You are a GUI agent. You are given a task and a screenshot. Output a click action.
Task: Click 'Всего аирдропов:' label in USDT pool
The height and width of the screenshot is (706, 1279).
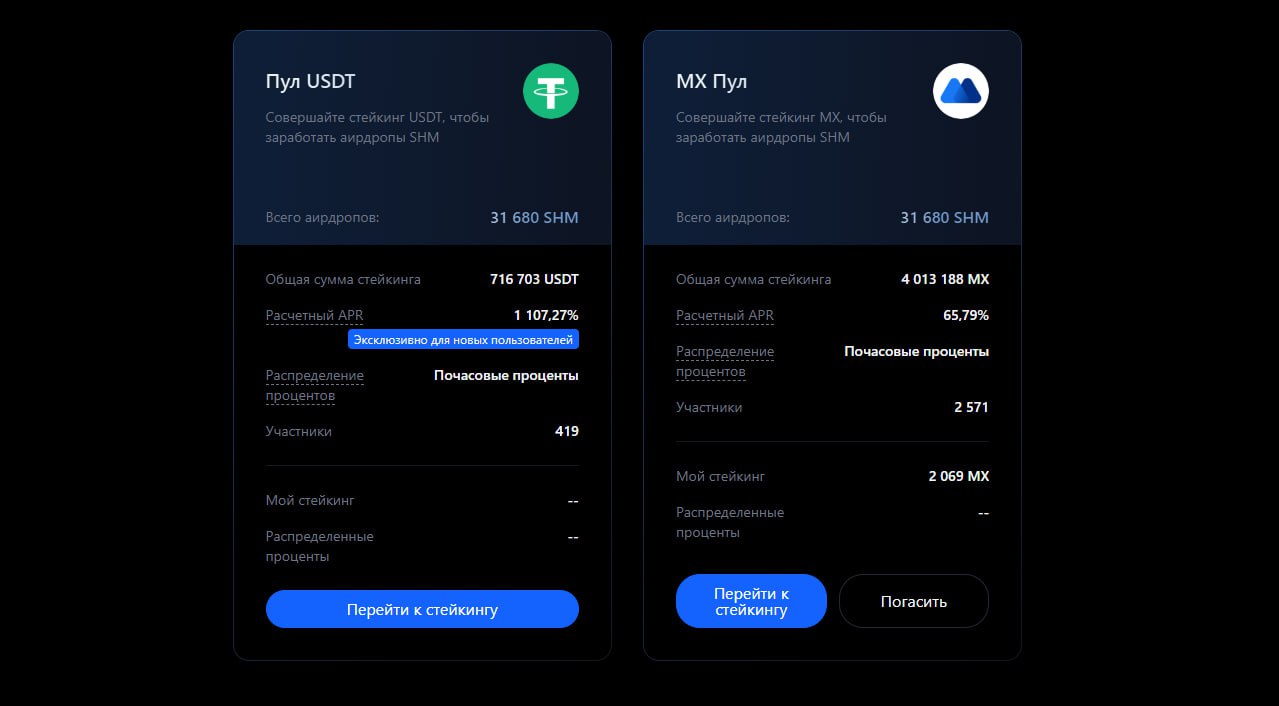(x=322, y=217)
